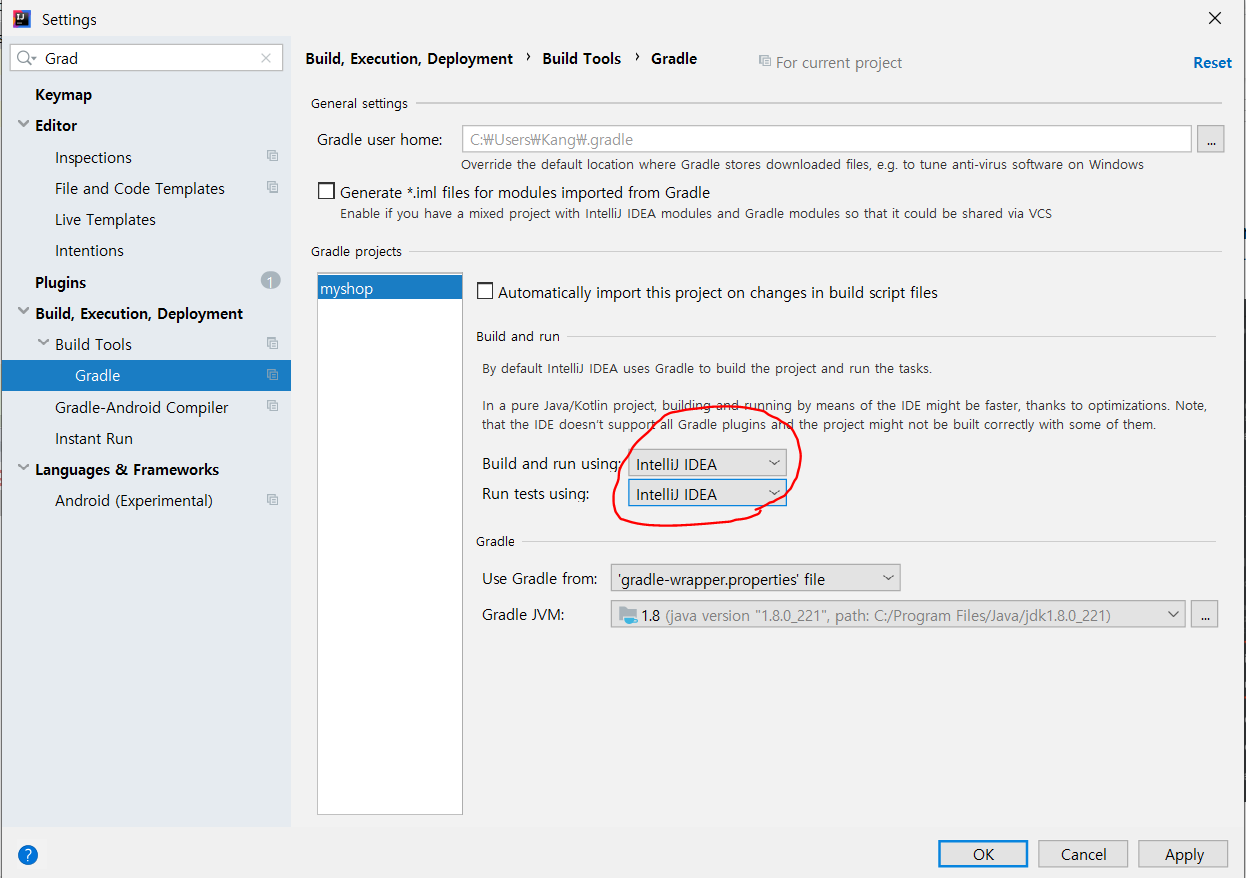Viewport: 1246px width, 878px height.
Task: Open Plugins settings page
Action: point(60,282)
